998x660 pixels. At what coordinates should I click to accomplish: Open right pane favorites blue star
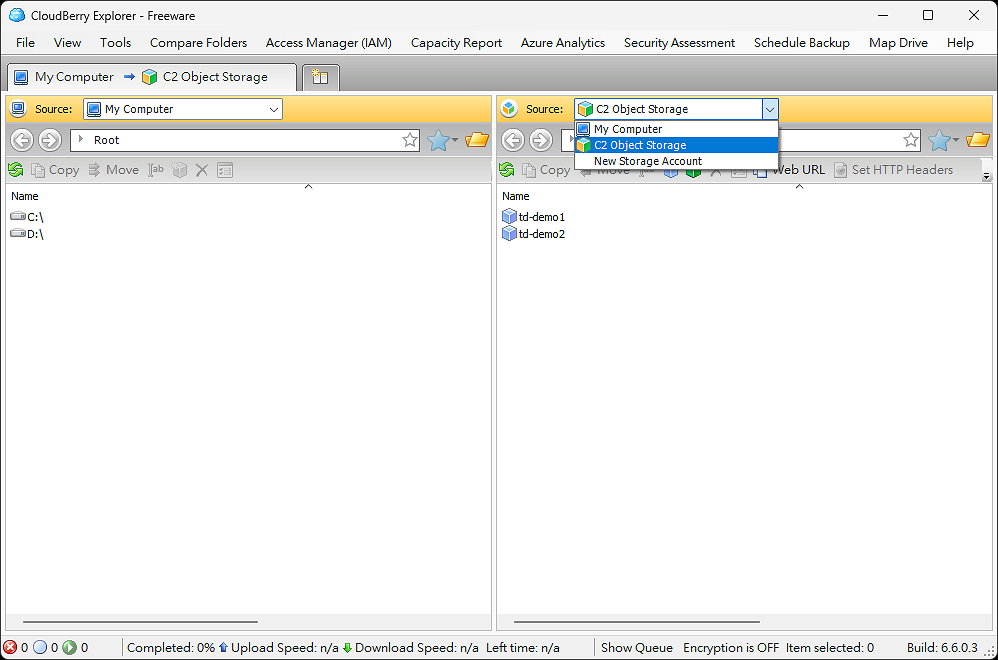click(x=939, y=140)
